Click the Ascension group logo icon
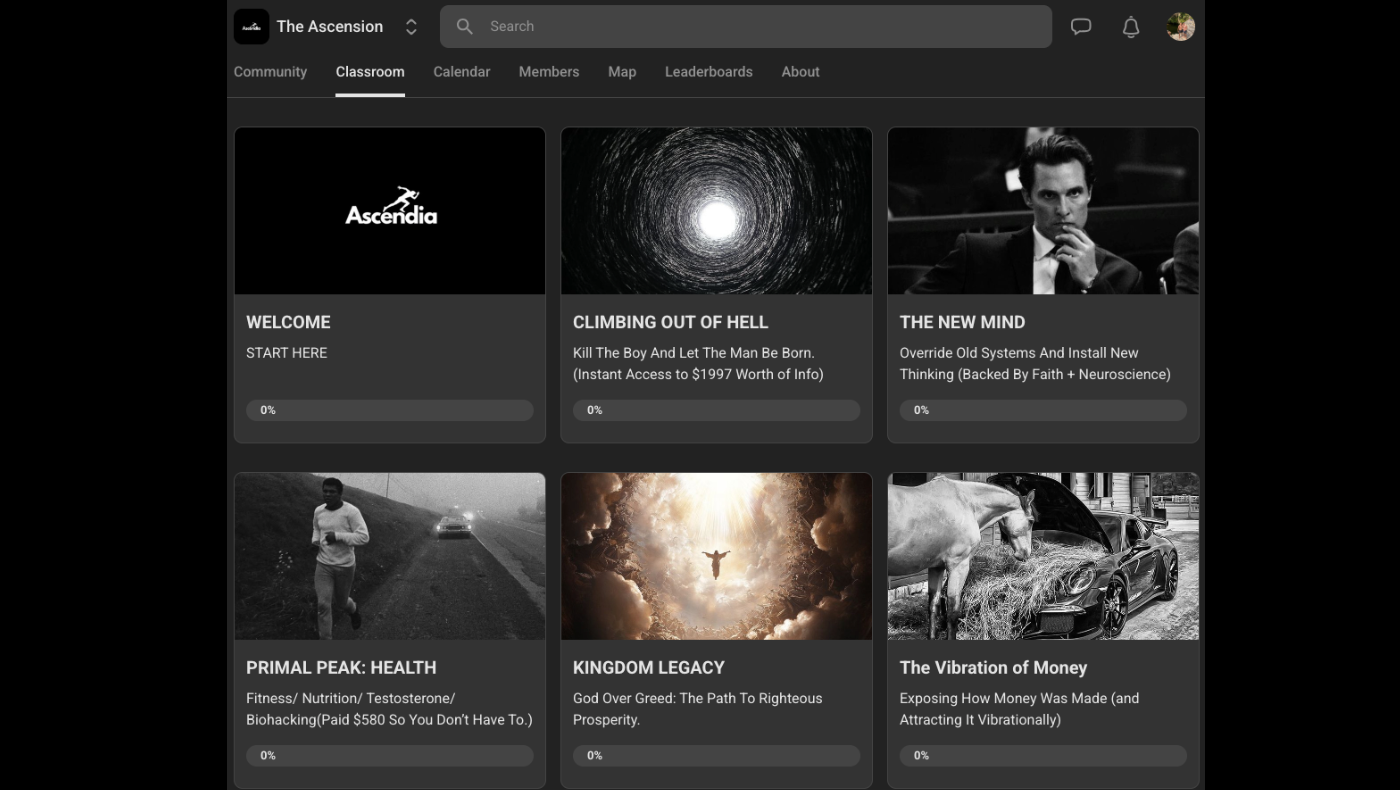Image resolution: width=1400 pixels, height=790 pixels. point(251,27)
